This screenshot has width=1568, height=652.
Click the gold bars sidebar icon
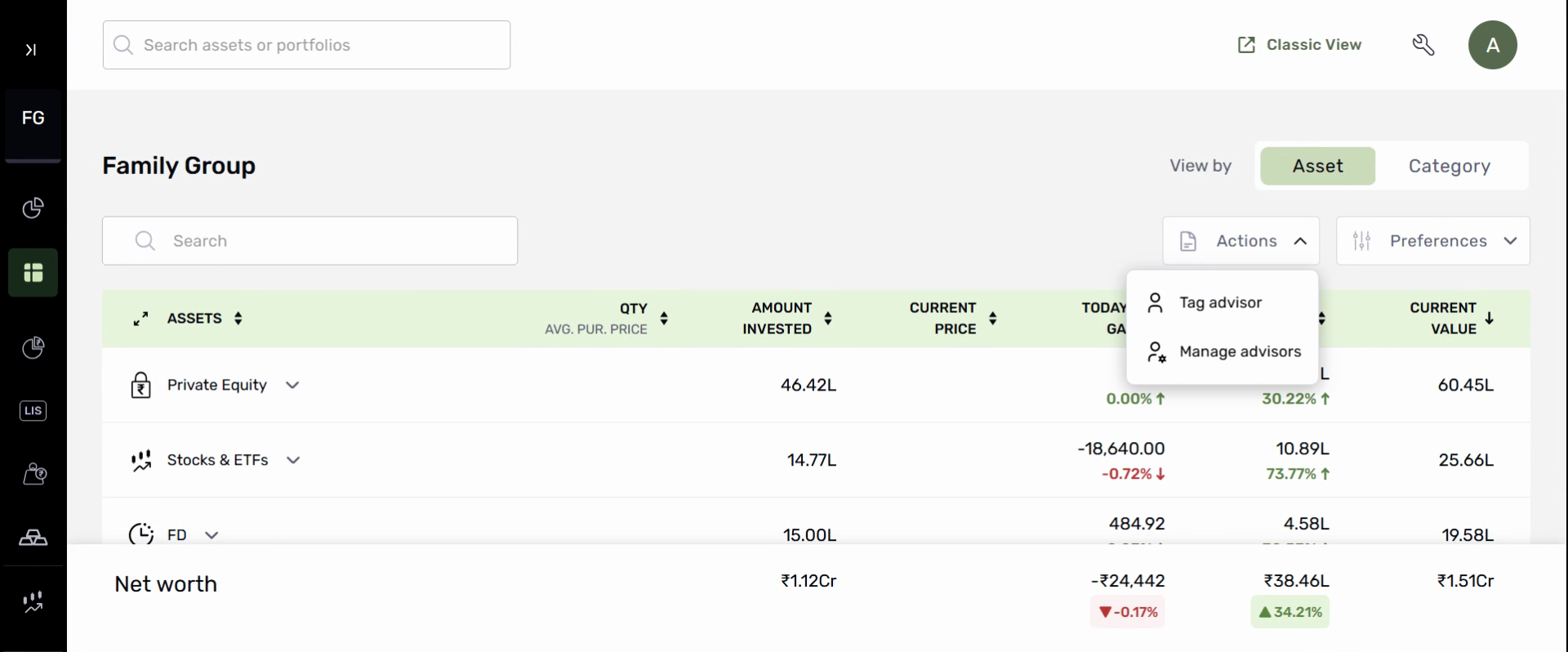[33, 538]
